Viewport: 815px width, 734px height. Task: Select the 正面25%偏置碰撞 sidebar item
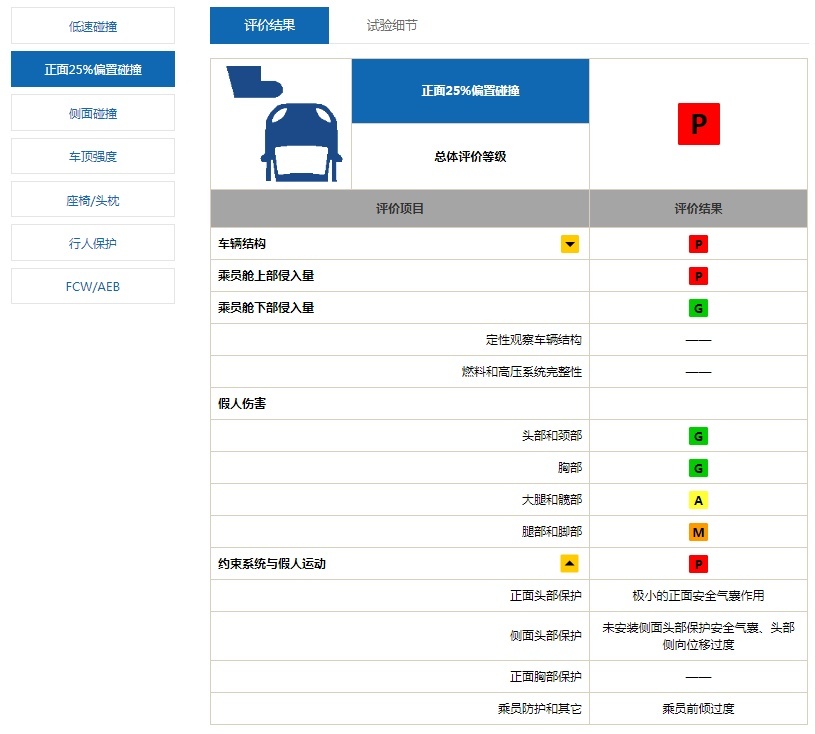[93, 69]
